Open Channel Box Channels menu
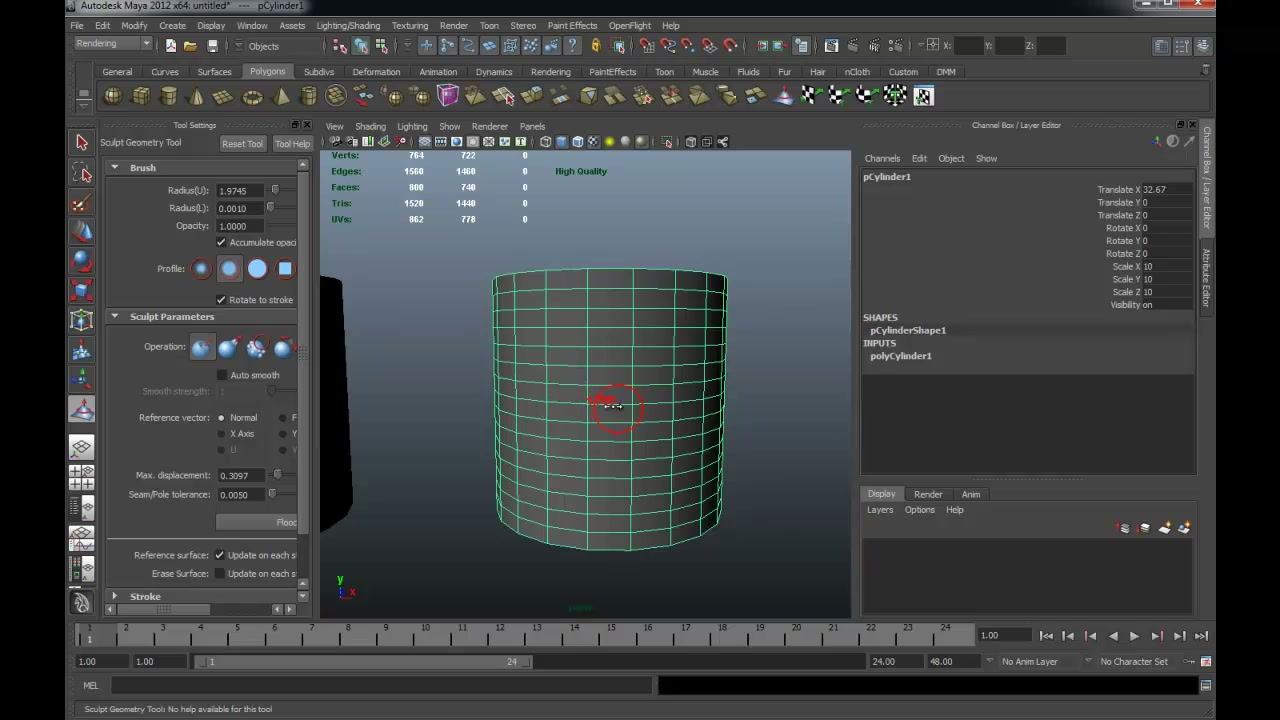1280x720 pixels. point(882,158)
